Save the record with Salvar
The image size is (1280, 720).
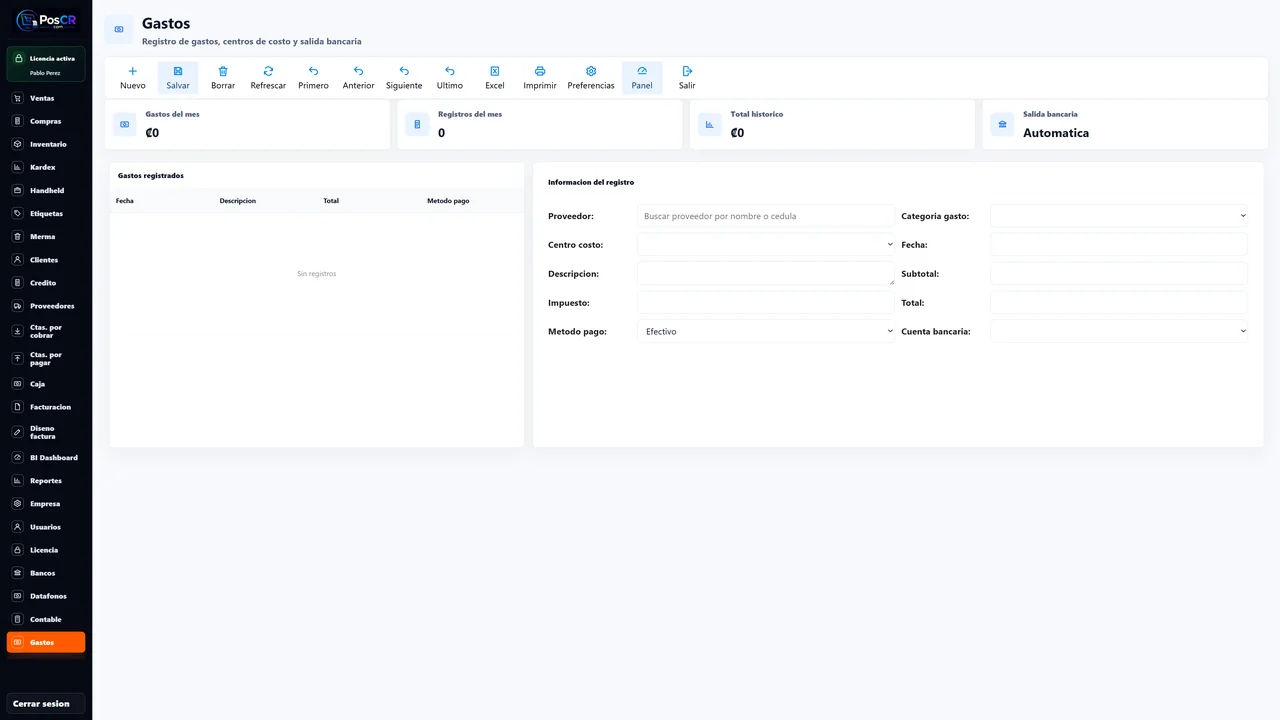point(178,78)
